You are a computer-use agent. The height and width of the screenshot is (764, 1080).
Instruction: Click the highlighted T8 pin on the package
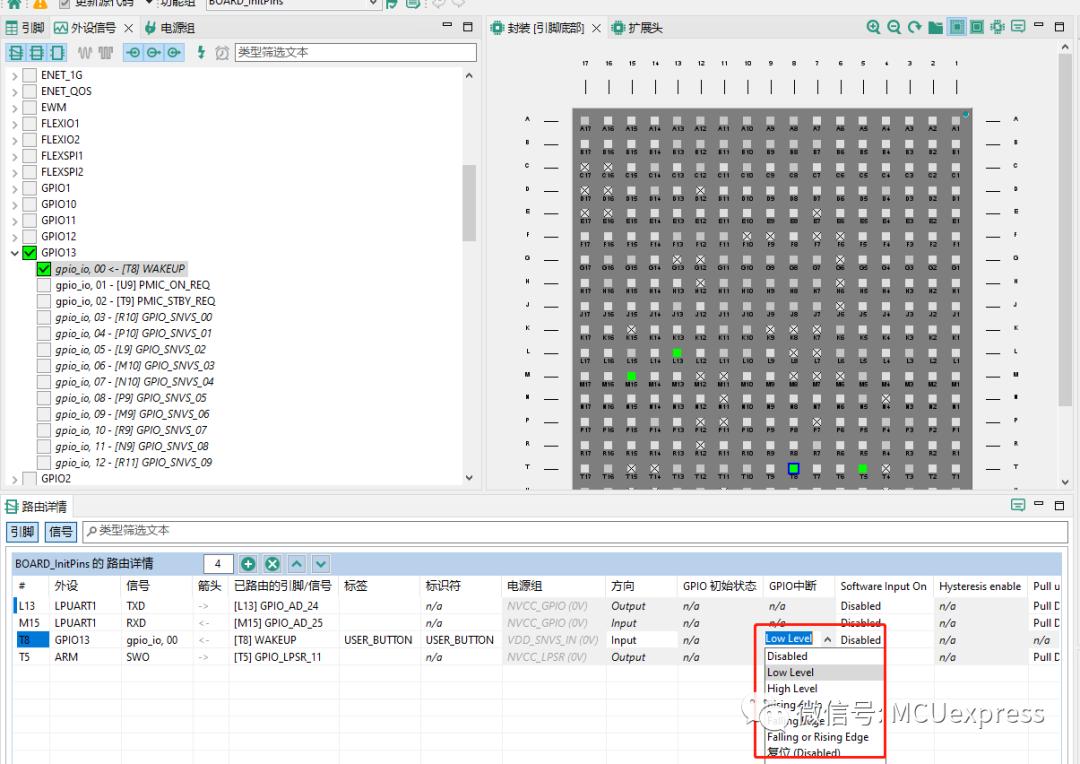[x=793, y=468]
